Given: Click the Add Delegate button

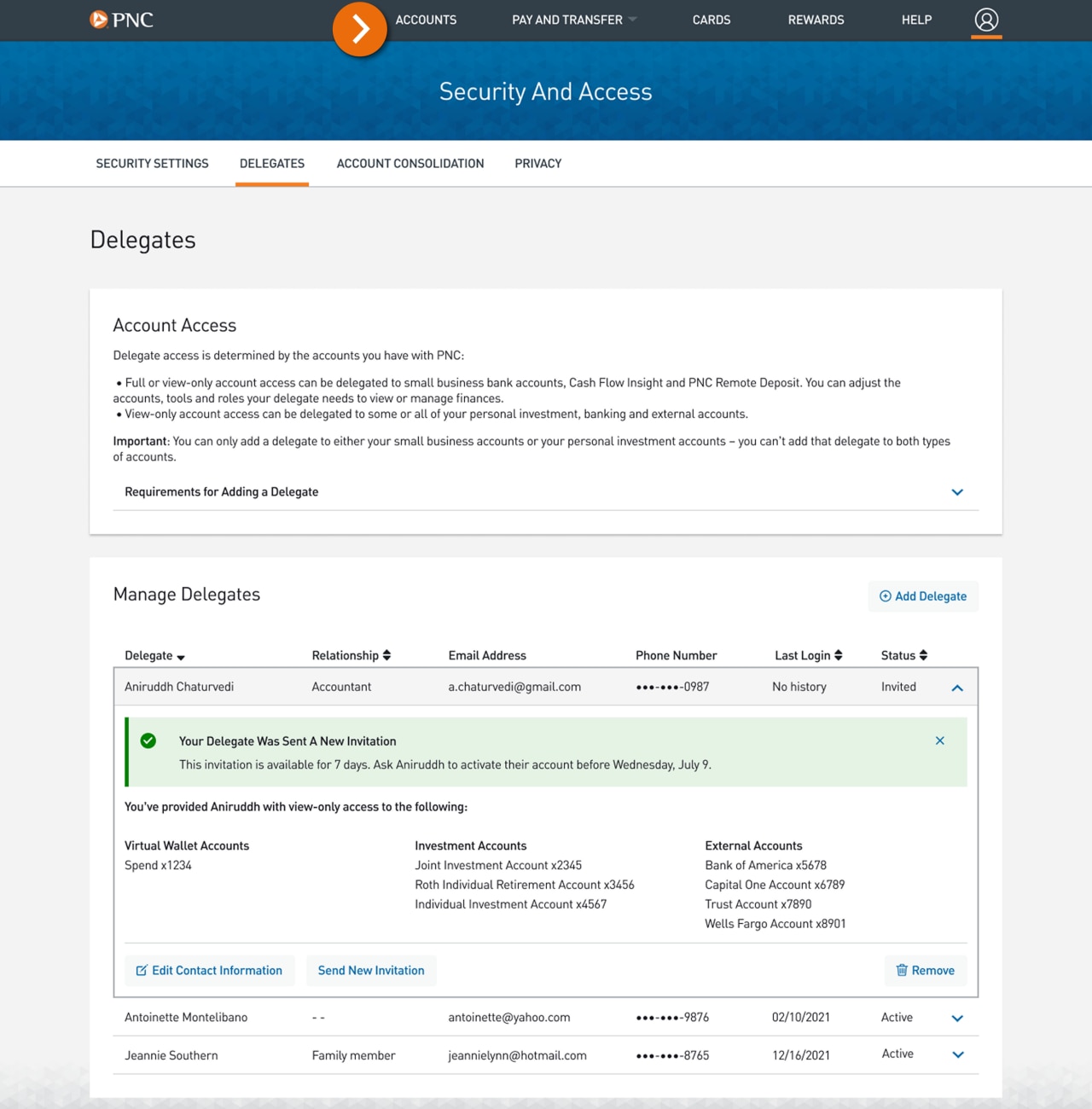Looking at the screenshot, I should [x=923, y=596].
